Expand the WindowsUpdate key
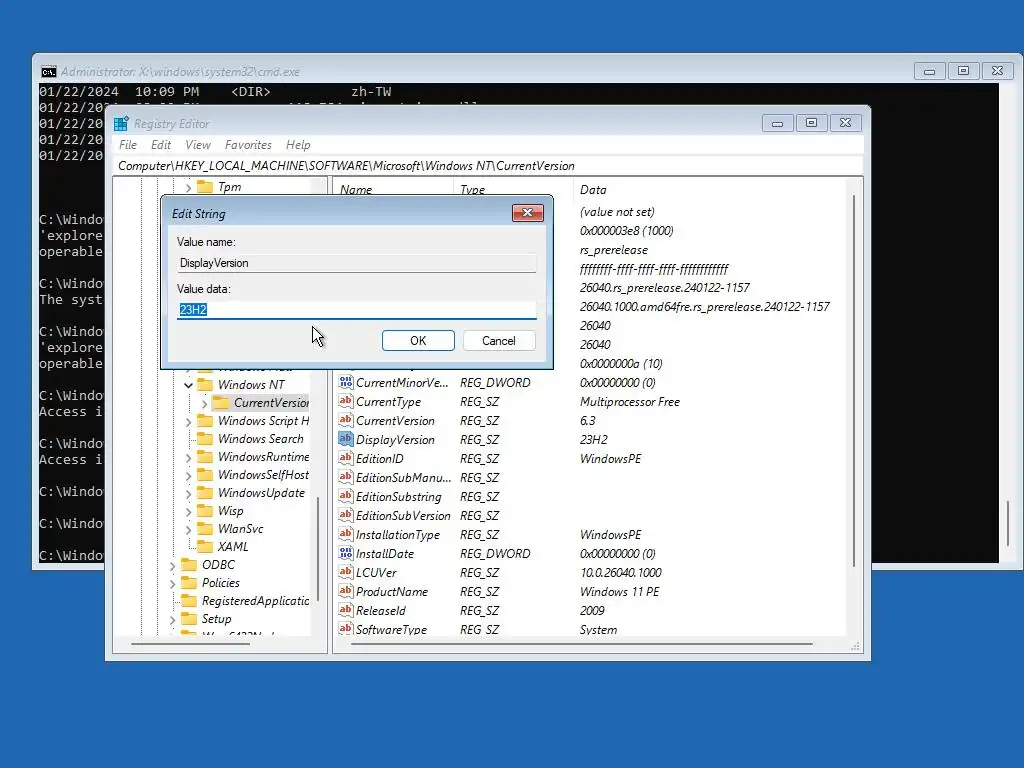The height and width of the screenshot is (768, 1024). (188, 494)
